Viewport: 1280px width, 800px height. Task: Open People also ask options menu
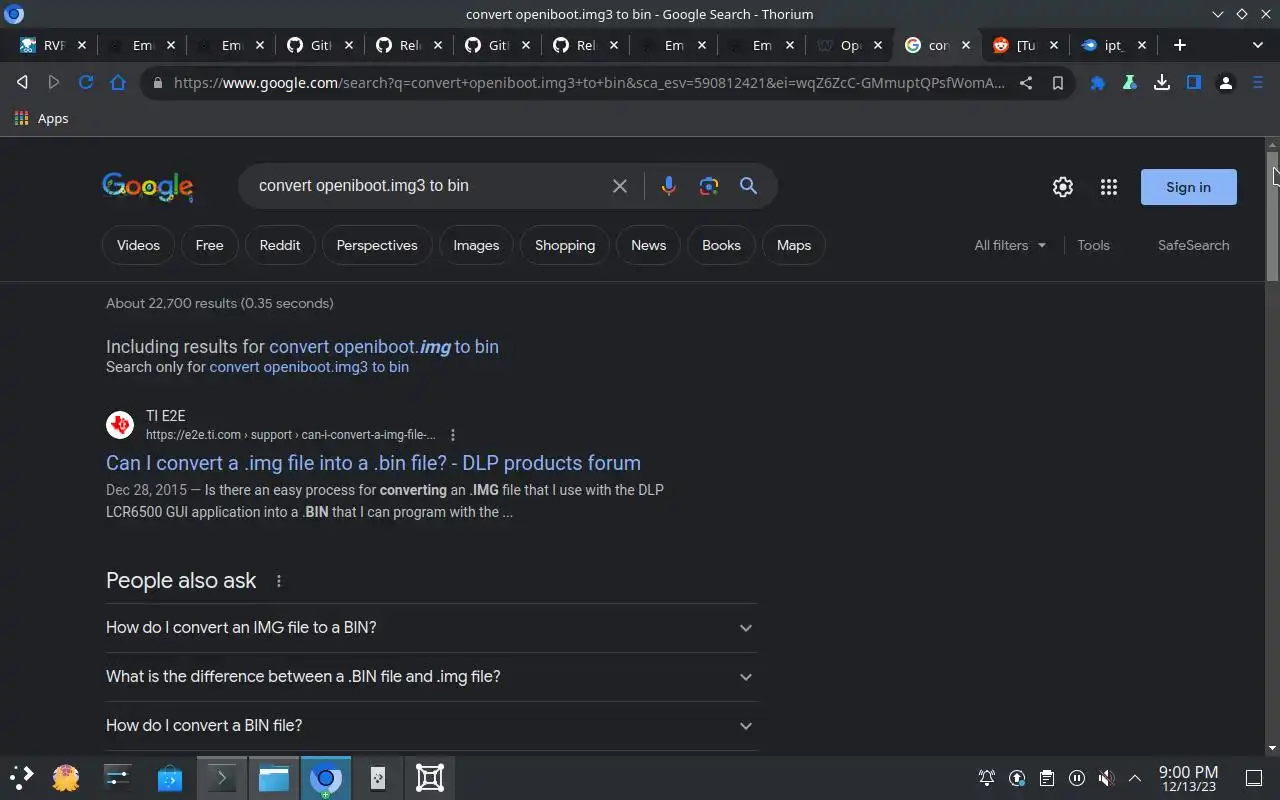[279, 581]
